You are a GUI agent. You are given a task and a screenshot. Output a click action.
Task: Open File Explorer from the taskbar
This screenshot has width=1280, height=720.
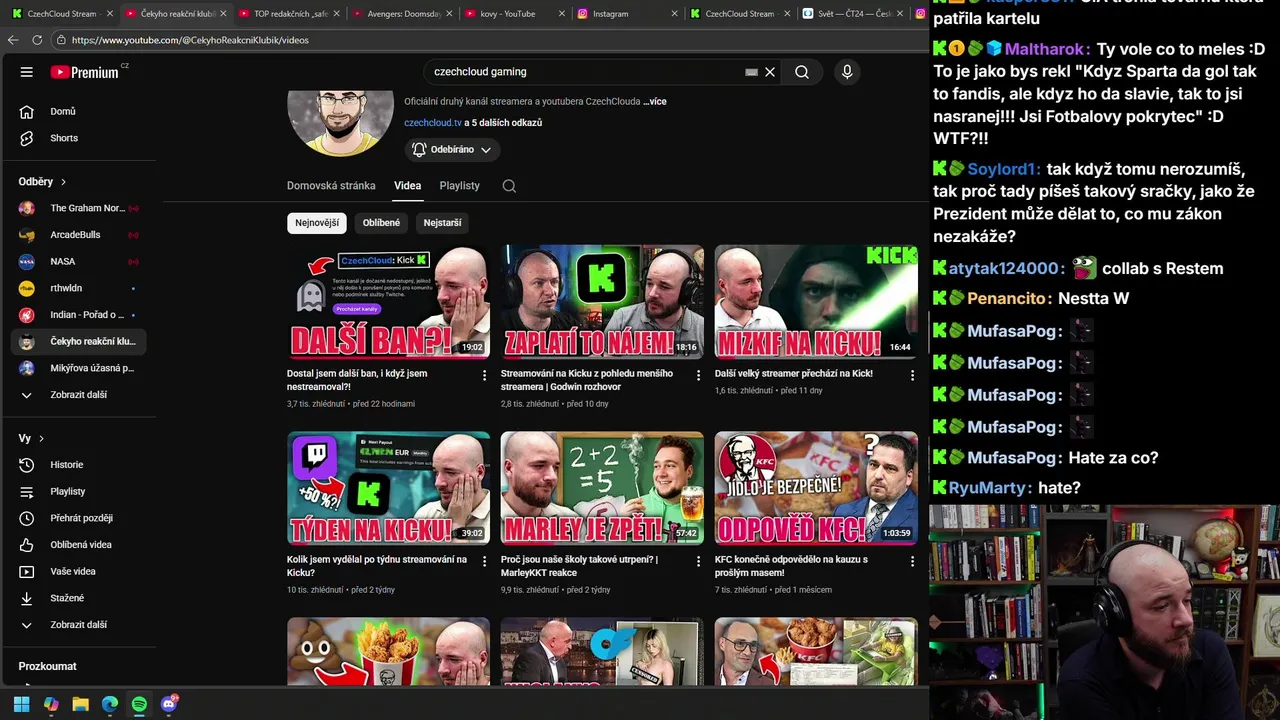tap(80, 704)
